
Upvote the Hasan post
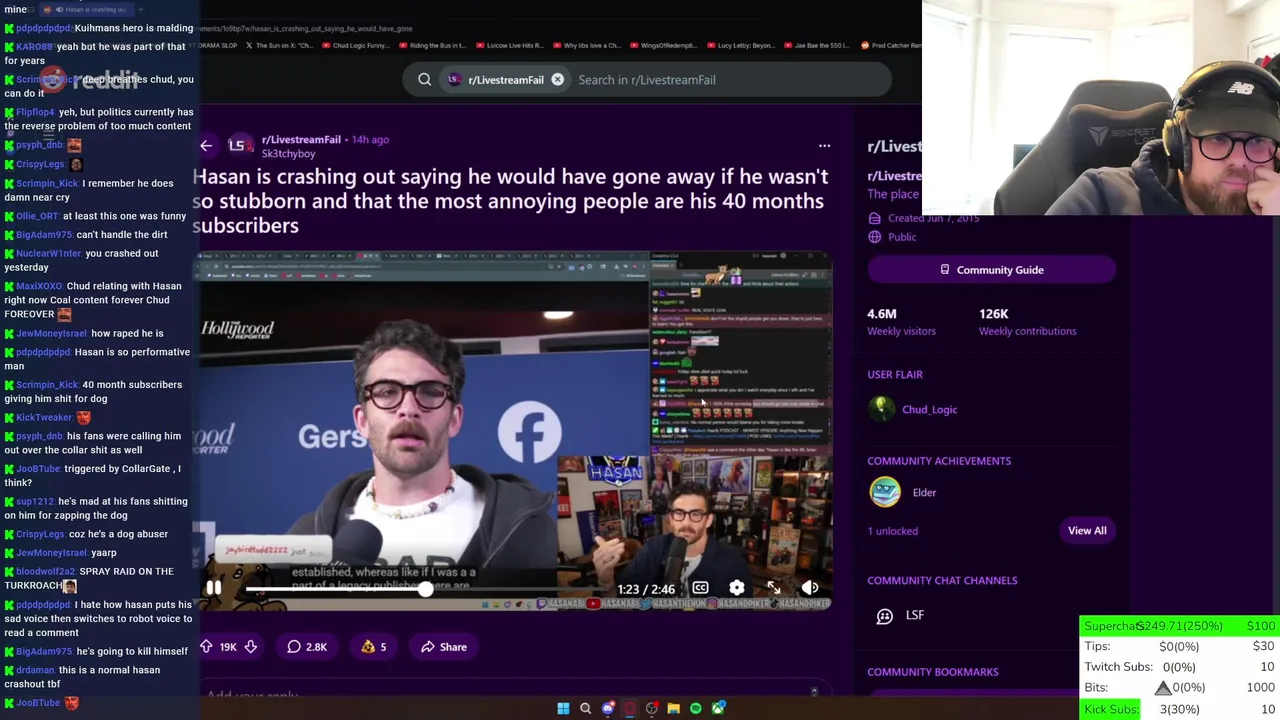(x=206, y=647)
